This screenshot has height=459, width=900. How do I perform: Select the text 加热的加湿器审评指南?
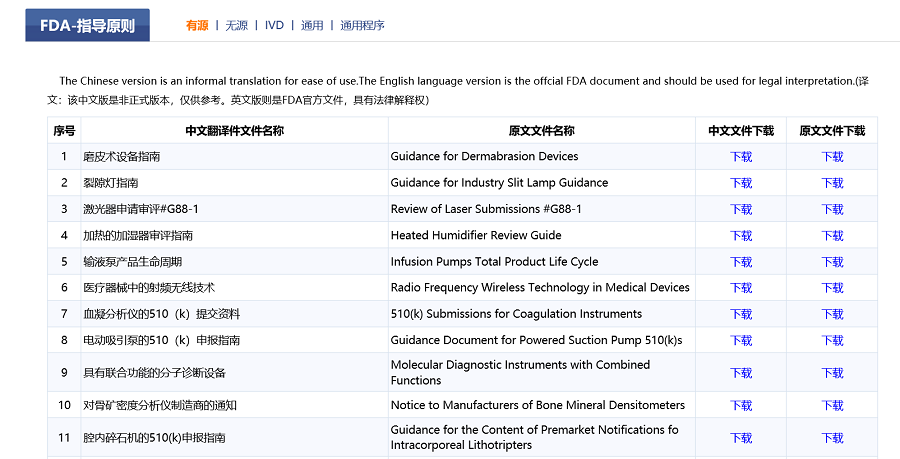click(x=138, y=236)
